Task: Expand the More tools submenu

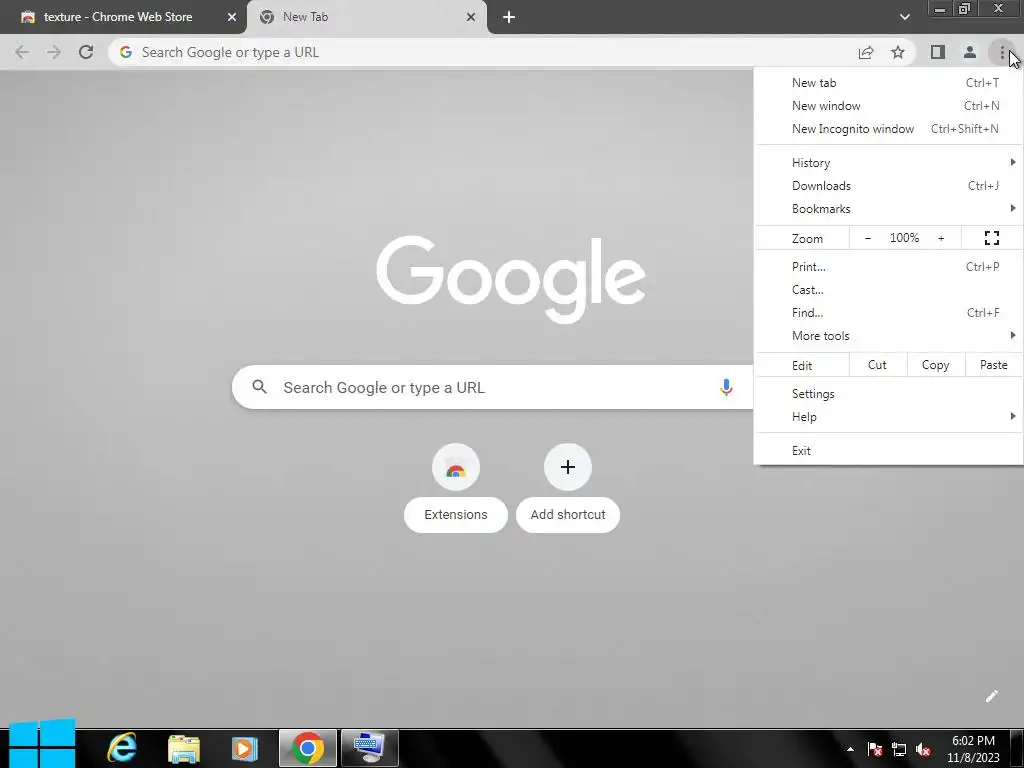Action: coord(888,336)
